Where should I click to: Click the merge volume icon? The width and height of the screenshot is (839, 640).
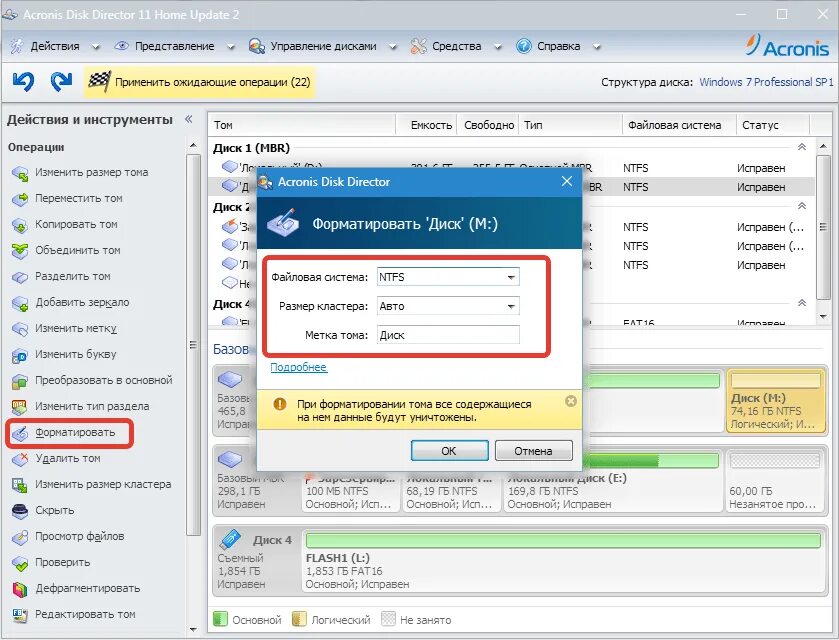click(x=20, y=251)
